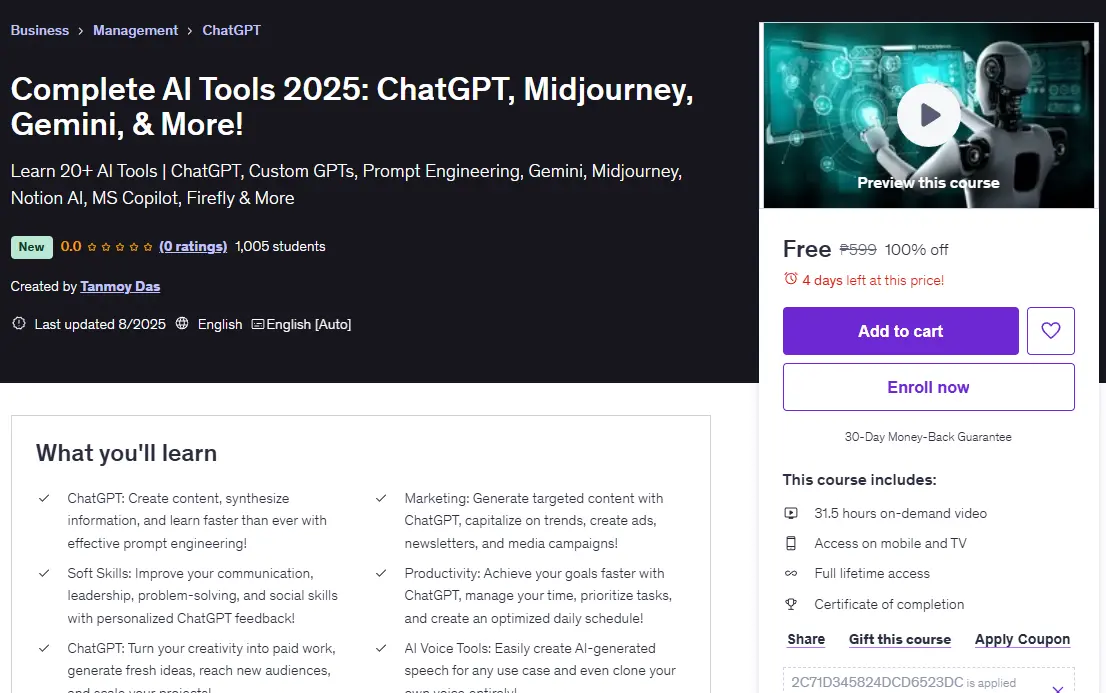The image size is (1106, 693).
Task: Click the last updated clock icon
Action: [19, 323]
